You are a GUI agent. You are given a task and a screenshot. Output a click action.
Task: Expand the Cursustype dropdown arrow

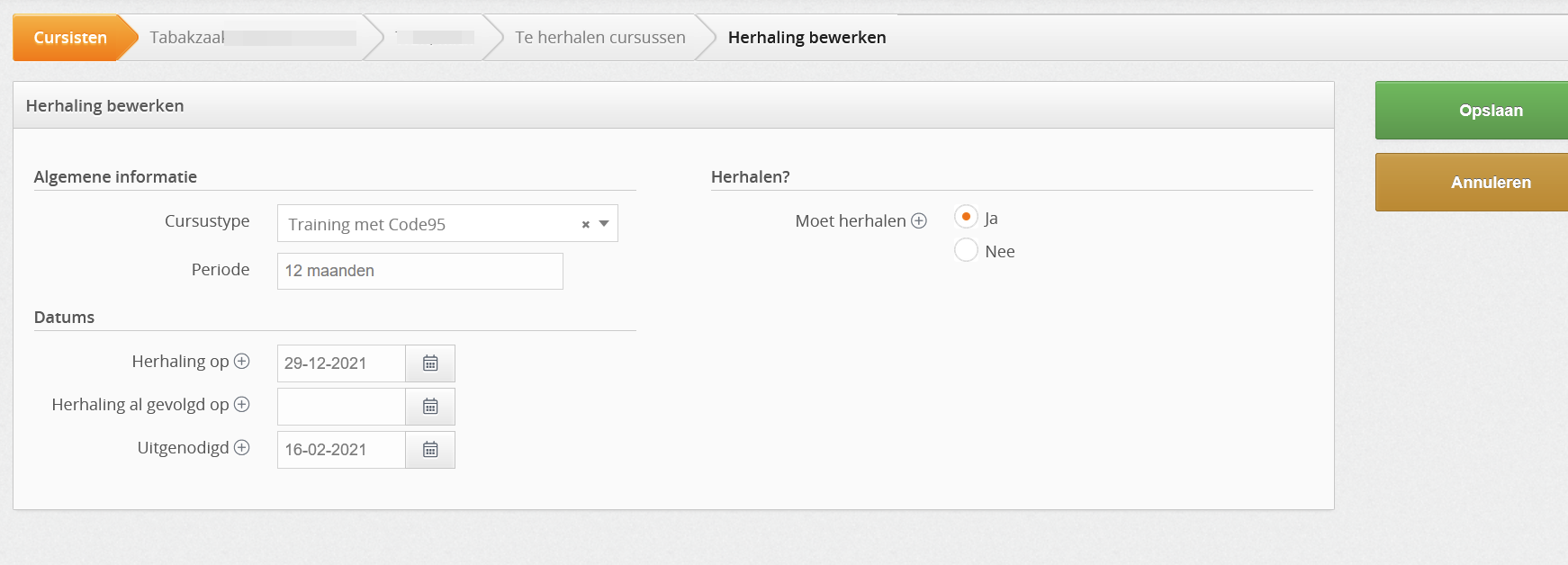coord(604,224)
